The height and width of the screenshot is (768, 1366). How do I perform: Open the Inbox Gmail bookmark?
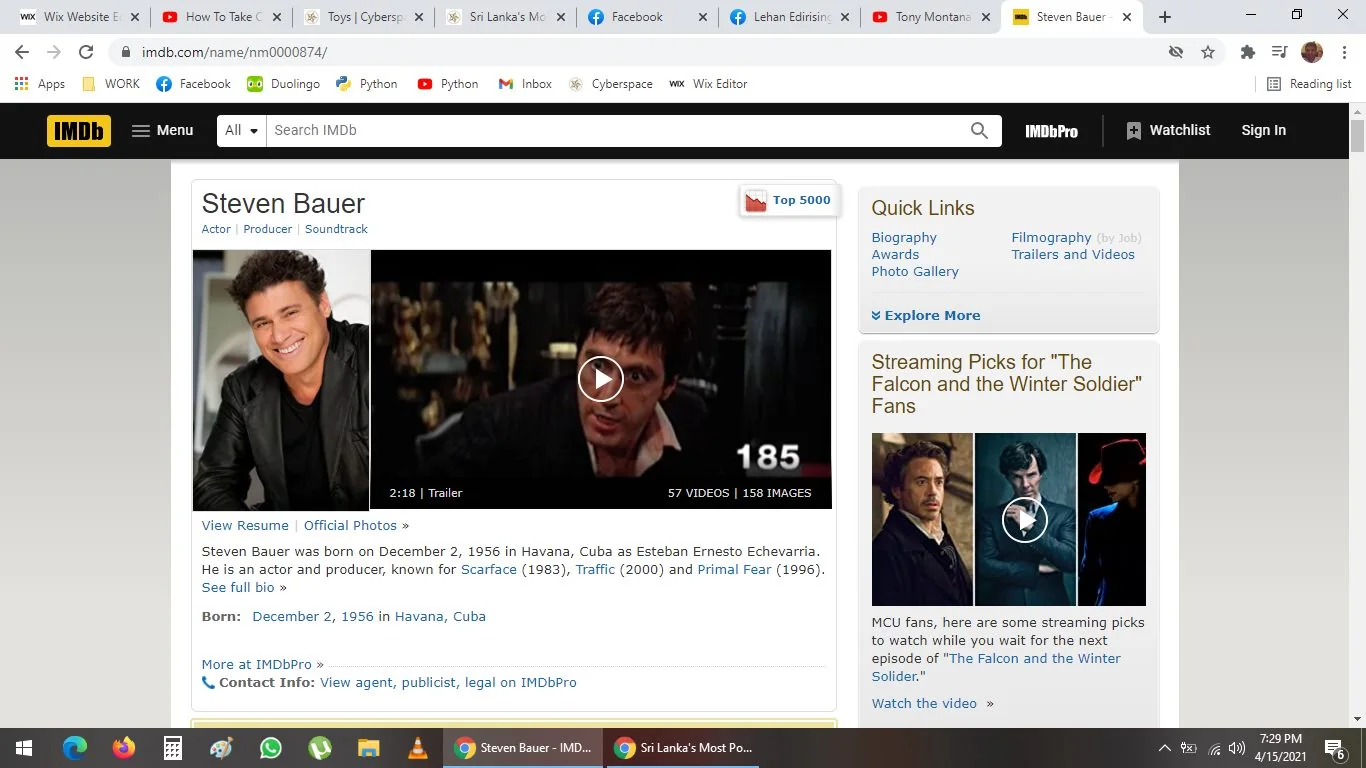(x=525, y=84)
